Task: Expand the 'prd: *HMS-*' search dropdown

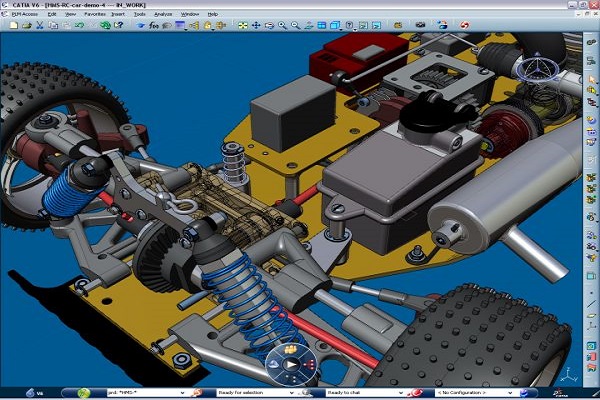Action: 182,393
